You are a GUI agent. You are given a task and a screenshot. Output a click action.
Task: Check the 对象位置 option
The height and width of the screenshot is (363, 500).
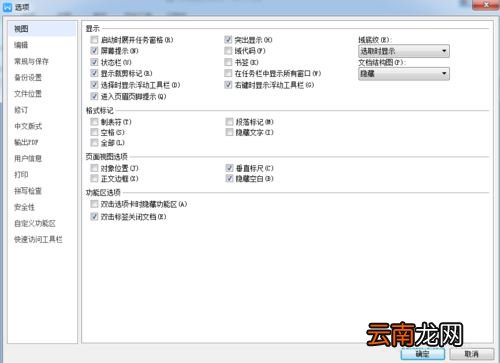coord(94,168)
